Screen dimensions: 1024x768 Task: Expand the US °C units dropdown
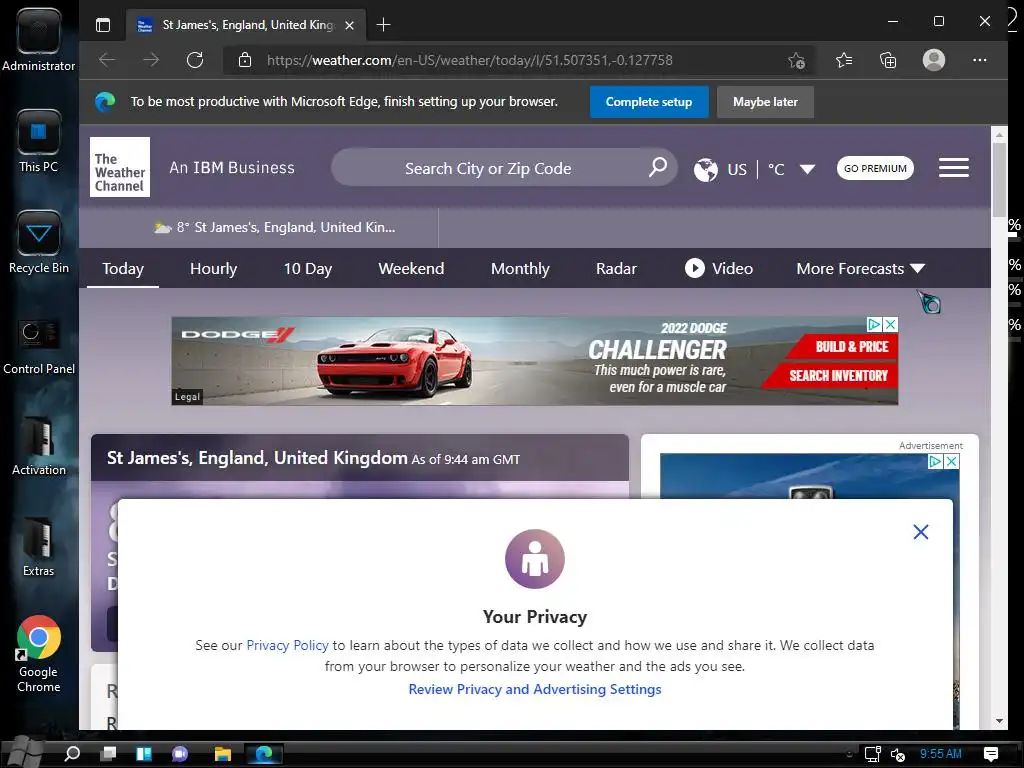tap(807, 169)
